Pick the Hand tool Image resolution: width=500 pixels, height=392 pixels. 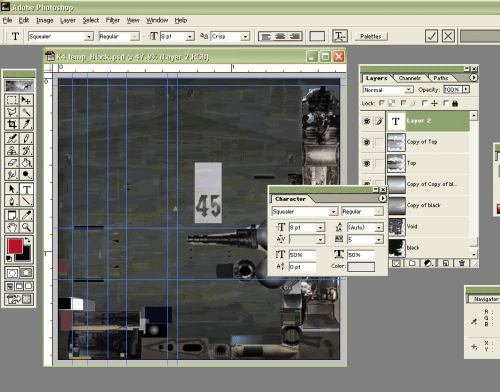pyautogui.click(x=12, y=227)
